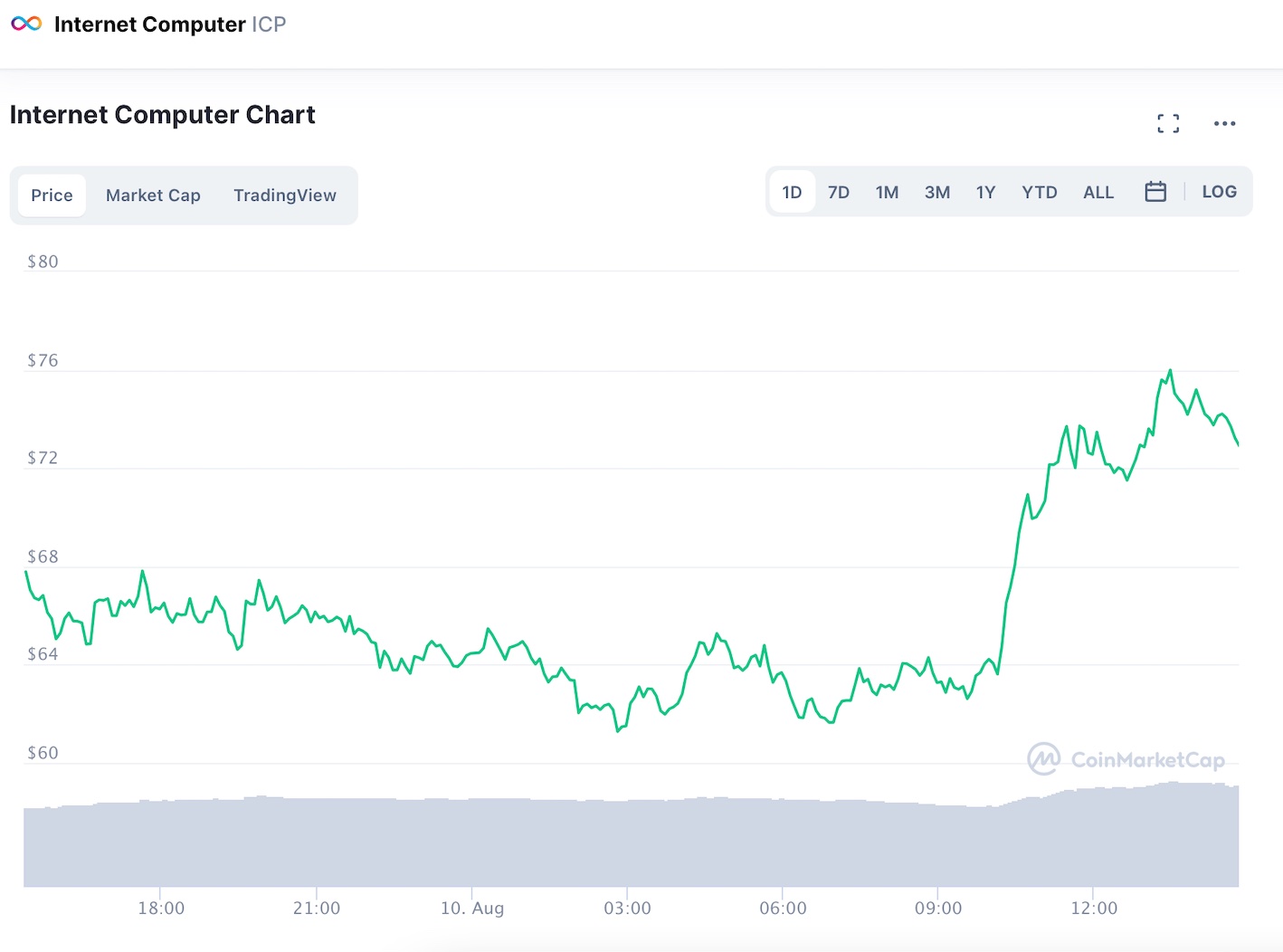
Task: Click the 21:00 time axis label
Action: click(x=317, y=908)
